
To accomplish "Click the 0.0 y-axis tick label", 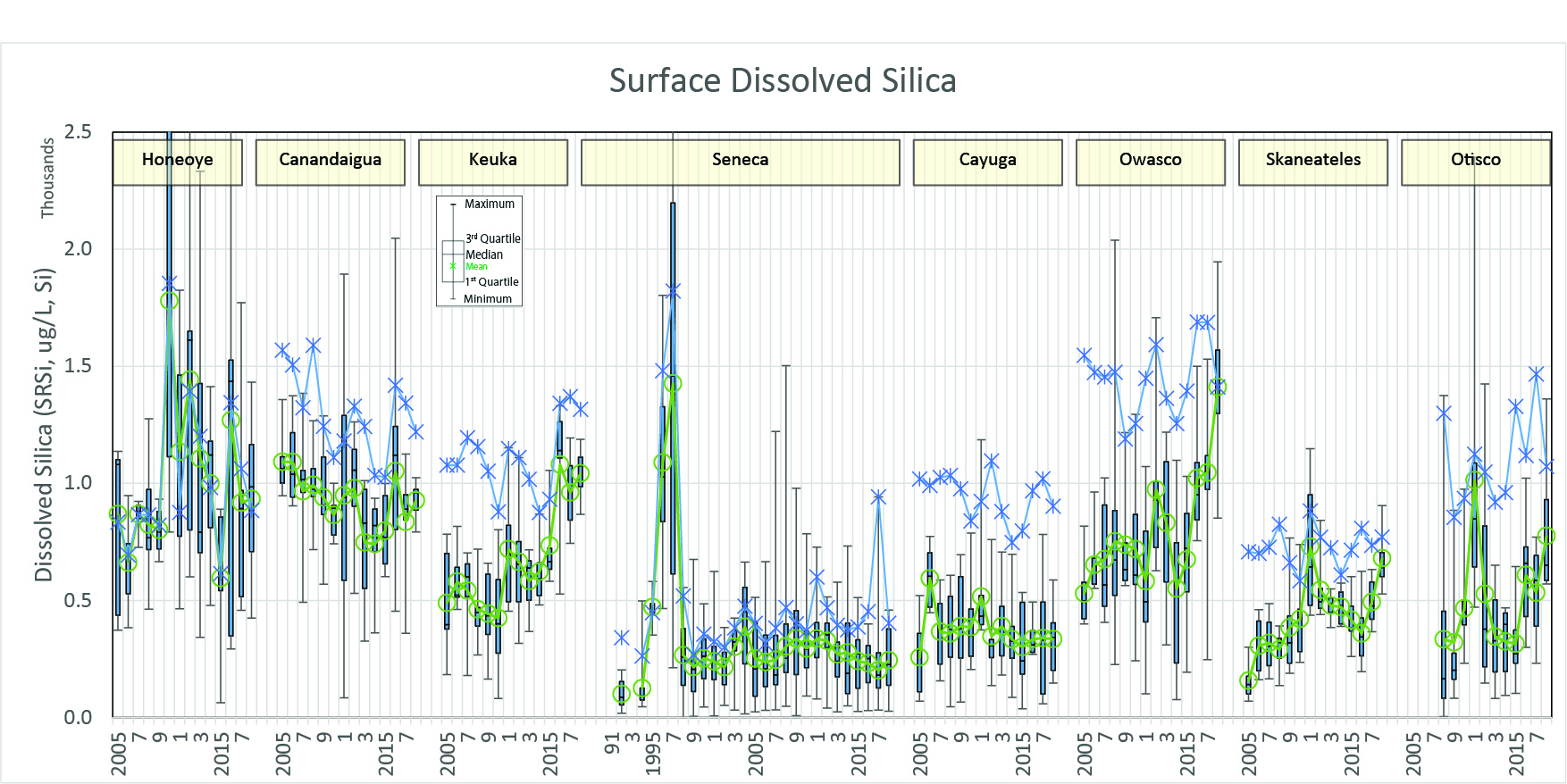I will (78, 717).
